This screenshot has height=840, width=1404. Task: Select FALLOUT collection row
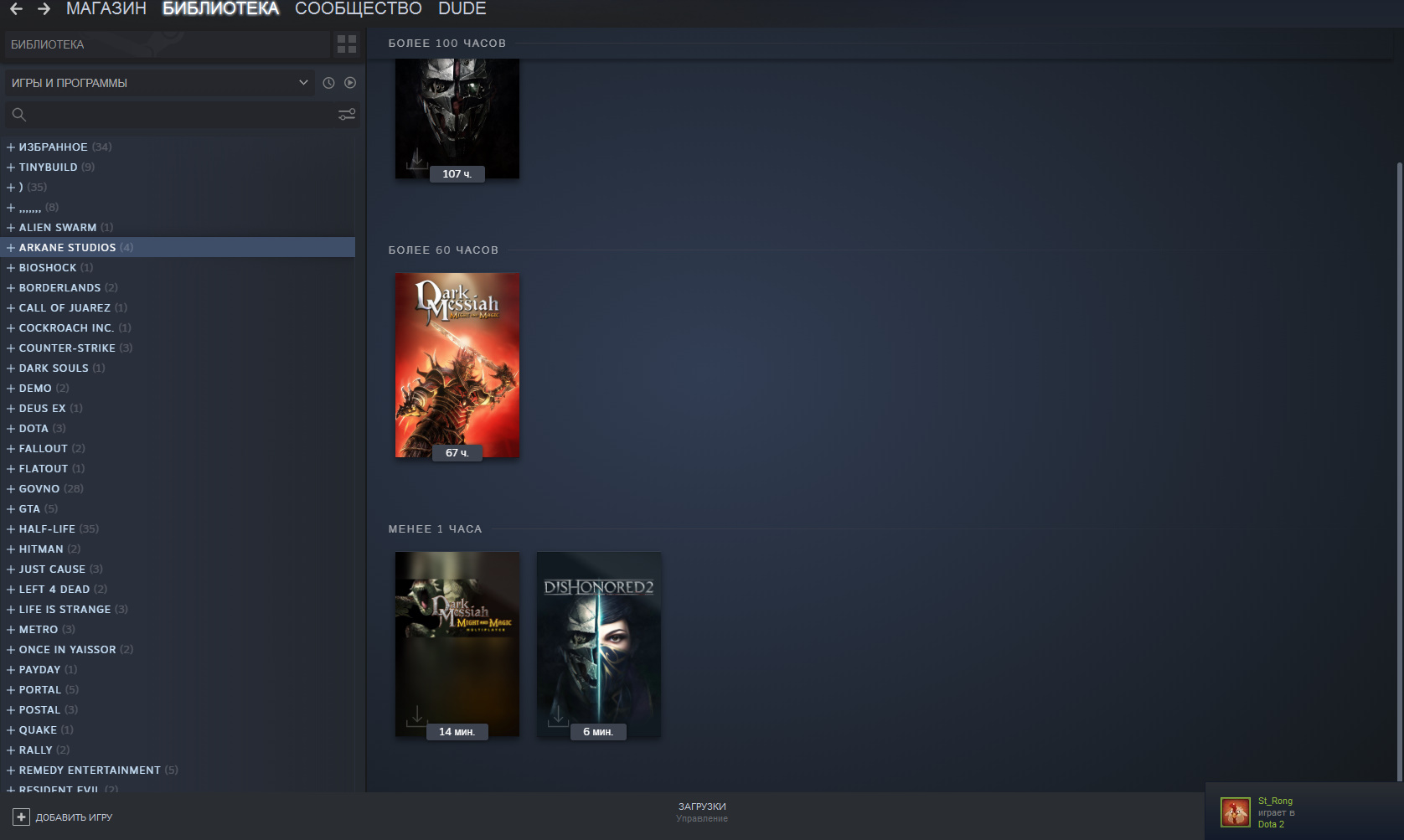tap(178, 449)
